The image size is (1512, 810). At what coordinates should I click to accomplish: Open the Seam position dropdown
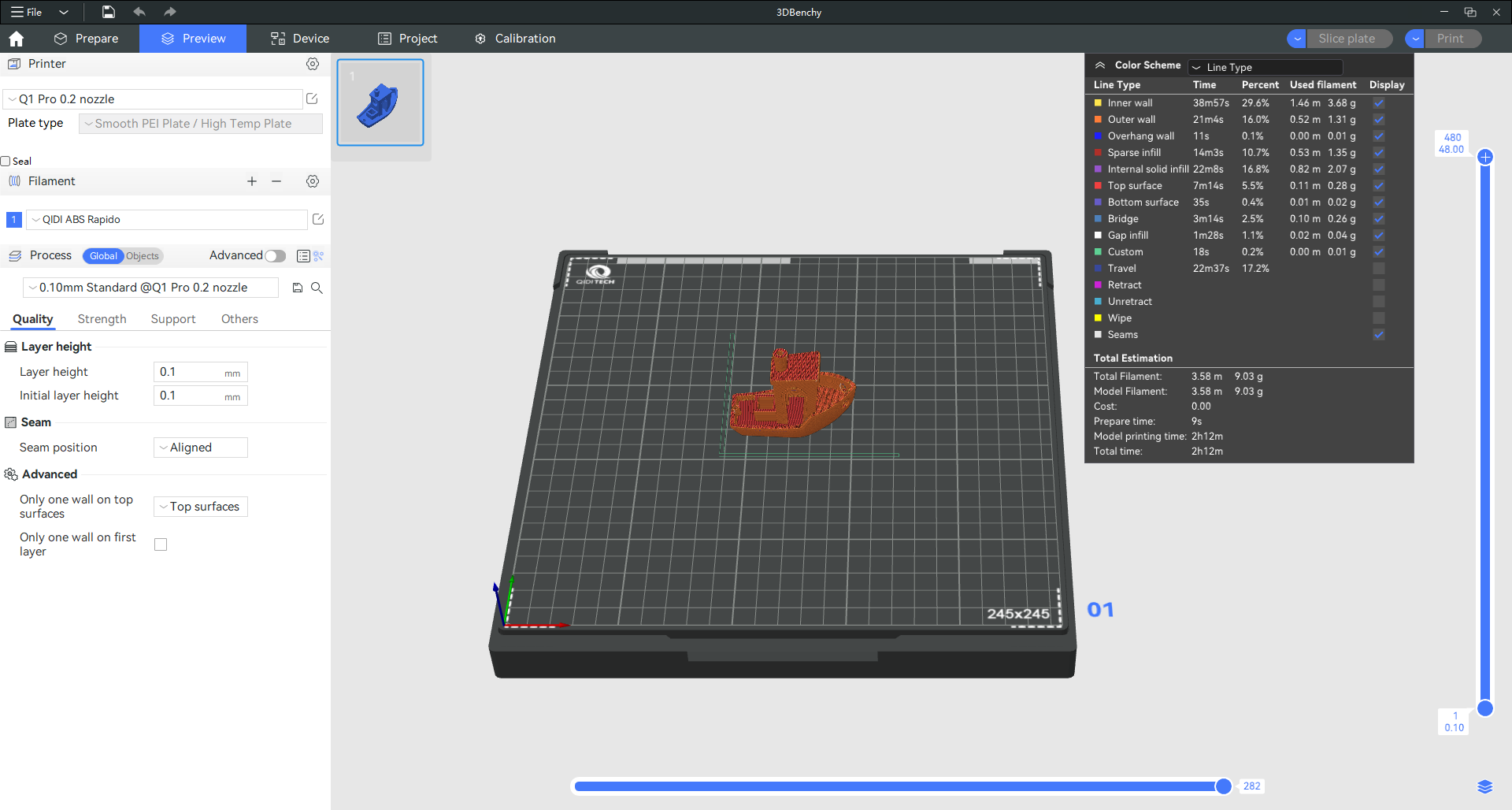(201, 448)
